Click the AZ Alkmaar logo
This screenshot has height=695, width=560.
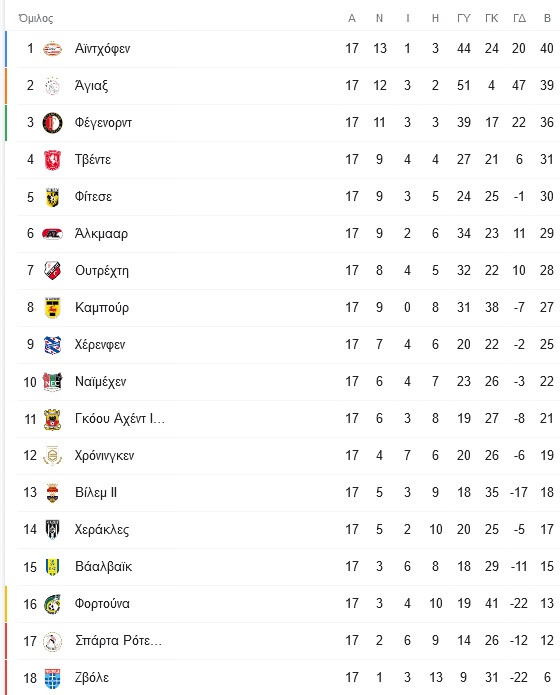click(52, 234)
